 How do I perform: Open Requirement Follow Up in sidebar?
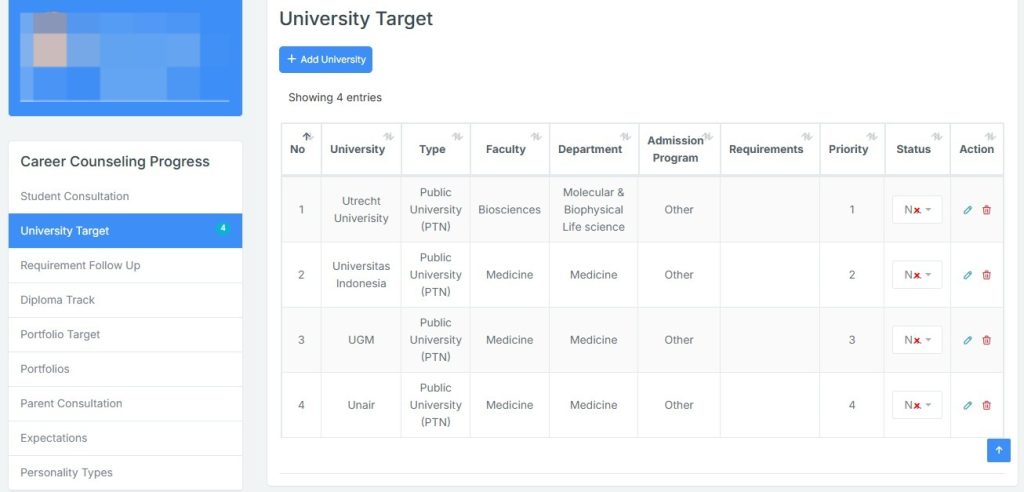[x=125, y=265]
